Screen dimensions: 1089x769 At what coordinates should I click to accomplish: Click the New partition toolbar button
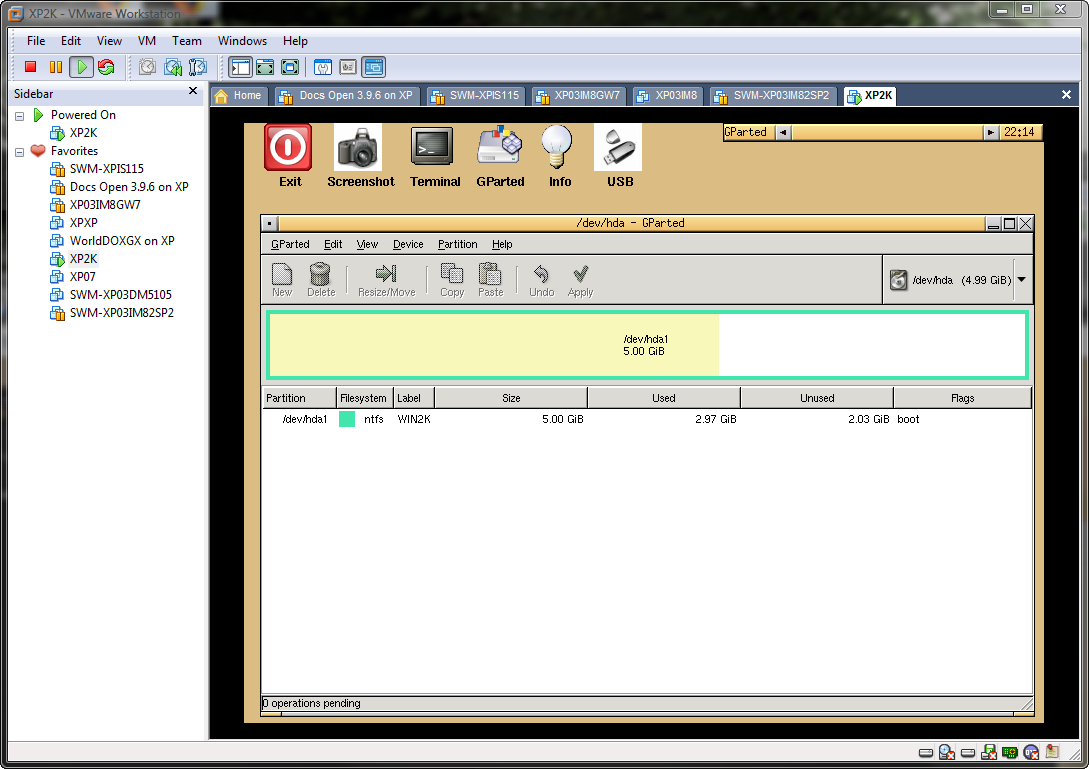(x=282, y=280)
